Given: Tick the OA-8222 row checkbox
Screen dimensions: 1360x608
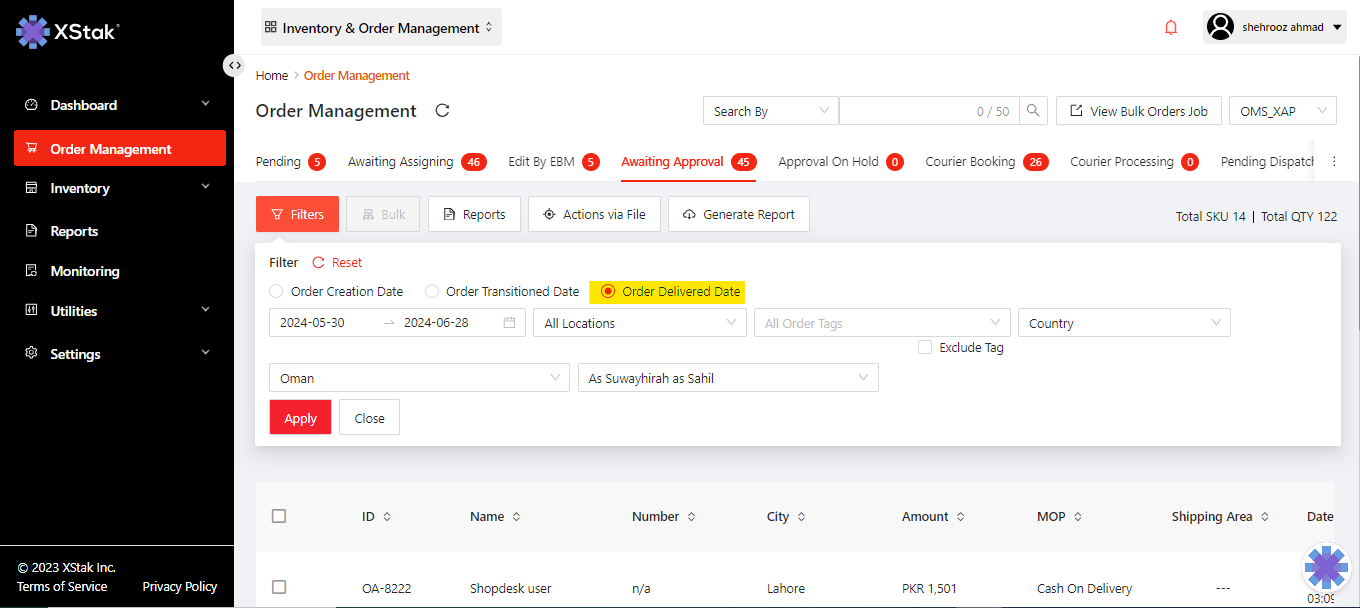Looking at the screenshot, I should pos(279,587).
